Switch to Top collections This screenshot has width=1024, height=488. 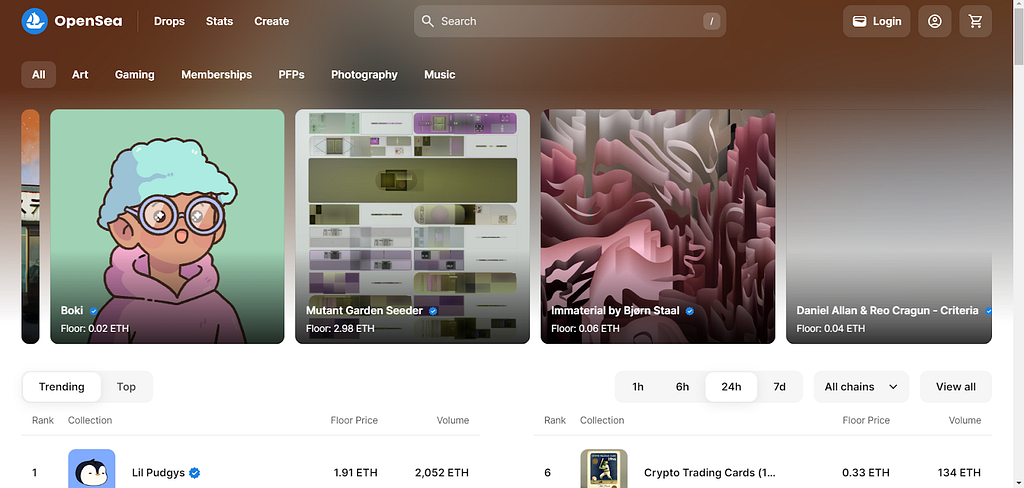pos(126,387)
